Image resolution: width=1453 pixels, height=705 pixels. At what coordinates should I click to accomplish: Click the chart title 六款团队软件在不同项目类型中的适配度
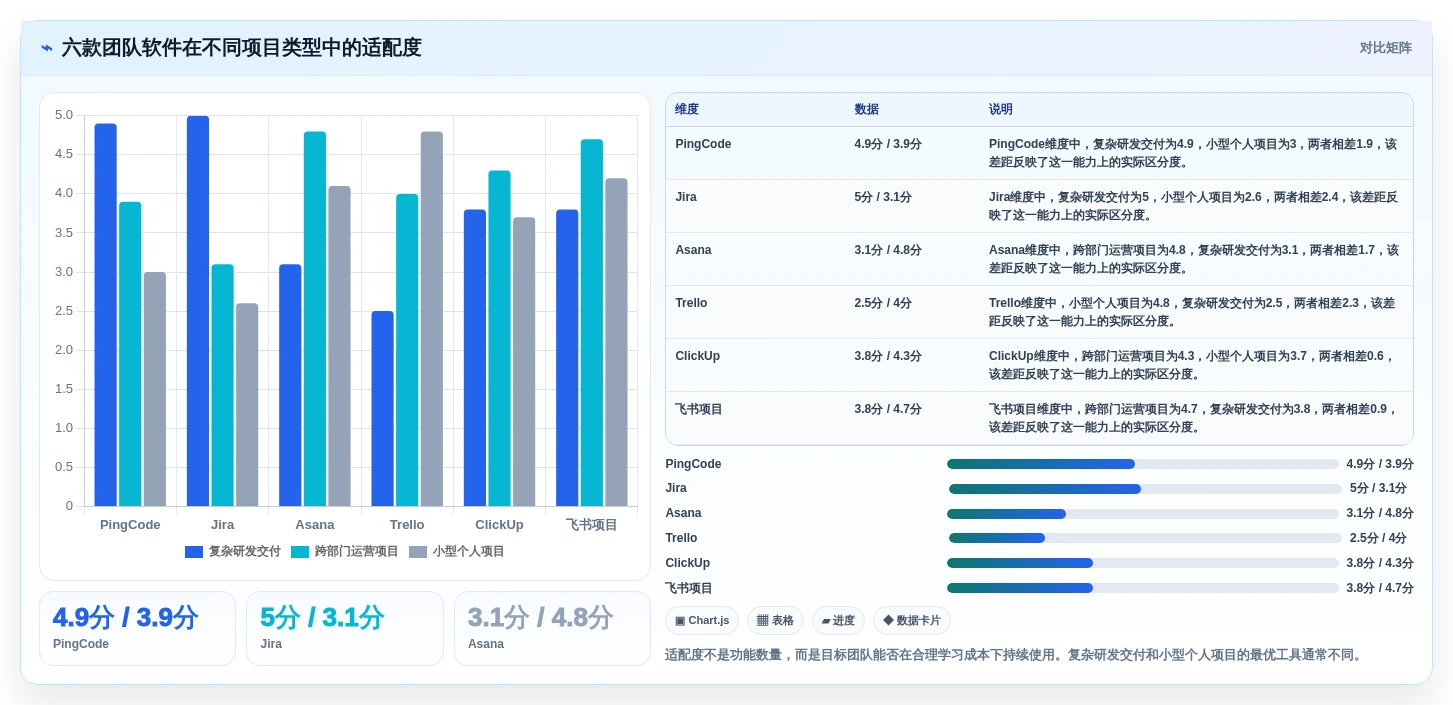241,48
